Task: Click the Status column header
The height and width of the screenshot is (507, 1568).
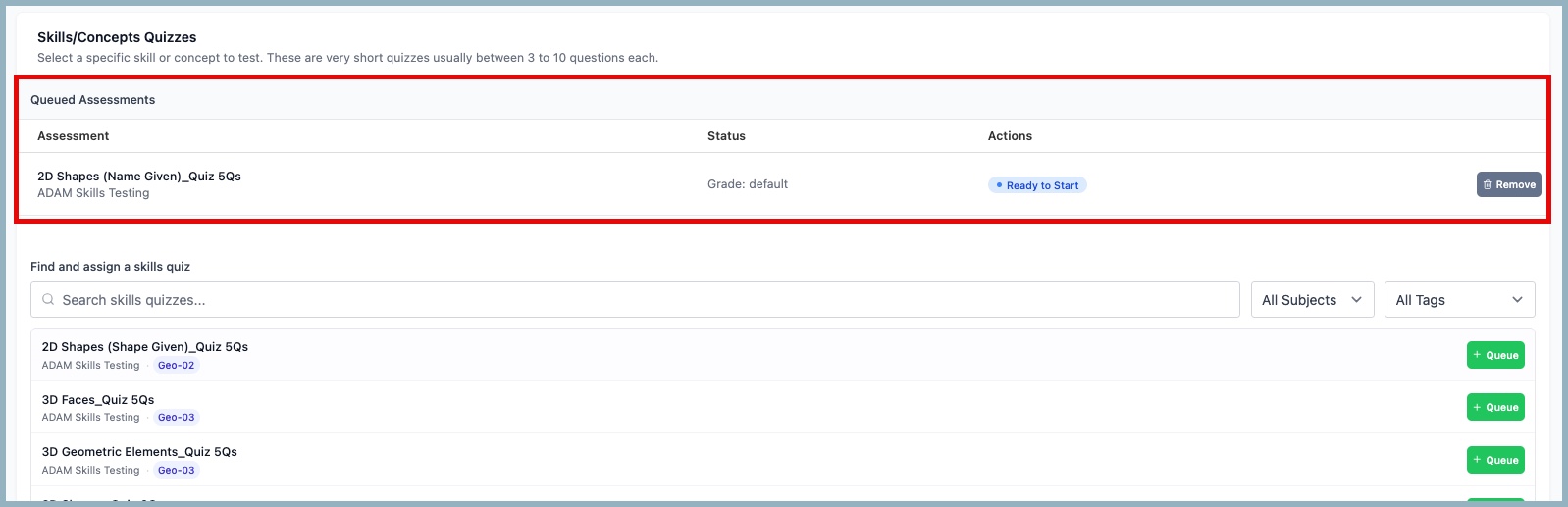Action: click(x=726, y=136)
